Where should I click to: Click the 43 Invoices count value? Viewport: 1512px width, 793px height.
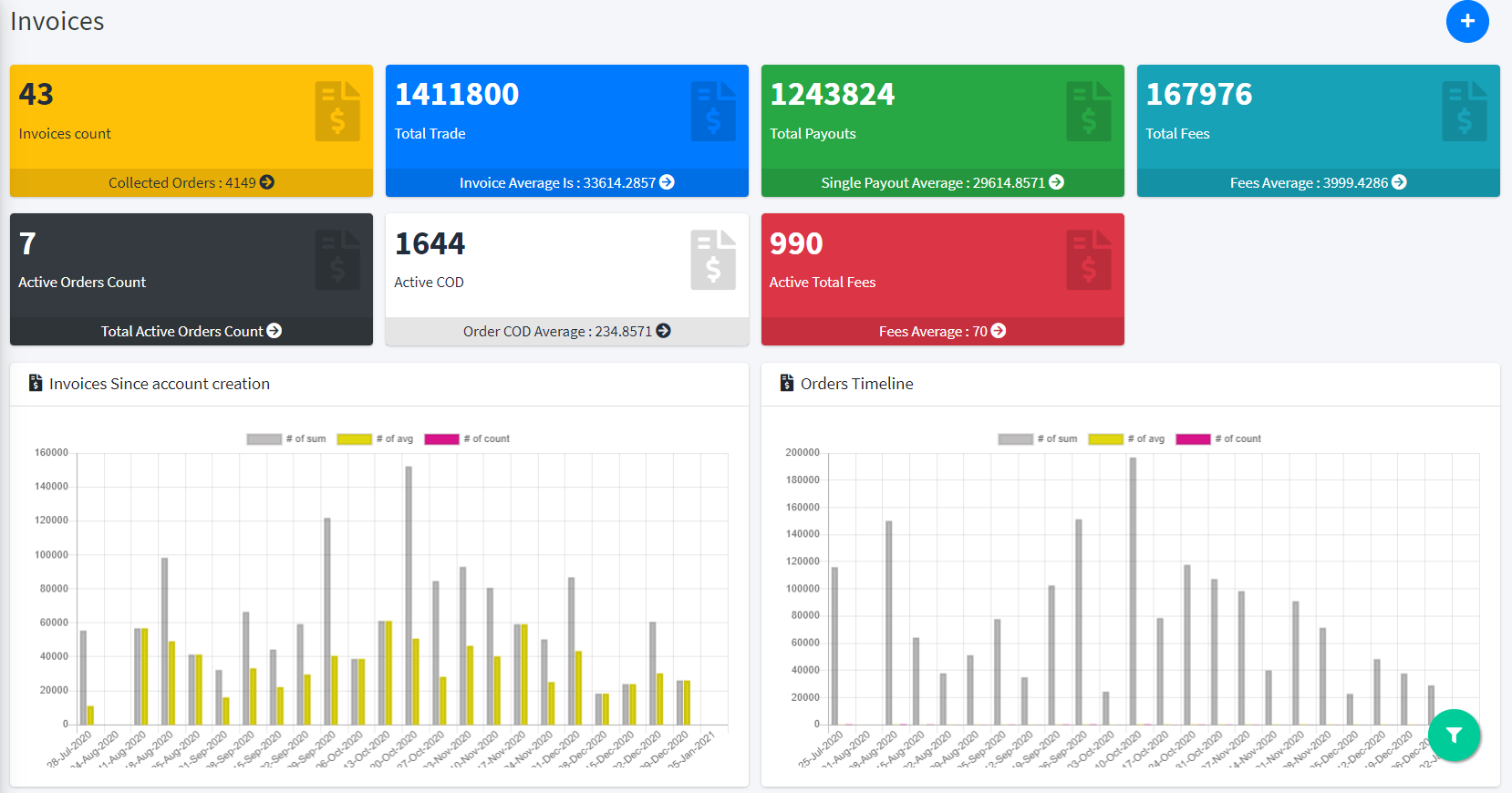pyautogui.click(x=36, y=94)
